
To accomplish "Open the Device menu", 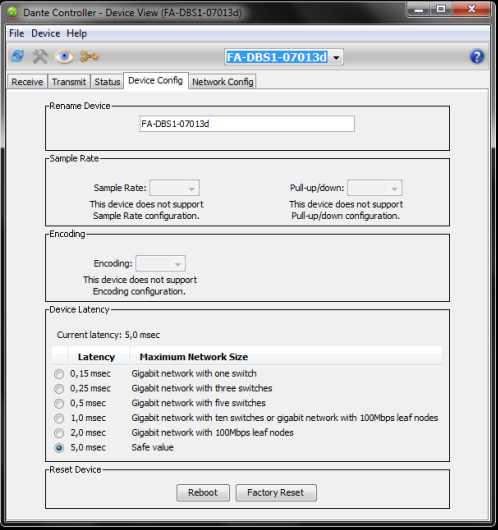I will click(46, 33).
